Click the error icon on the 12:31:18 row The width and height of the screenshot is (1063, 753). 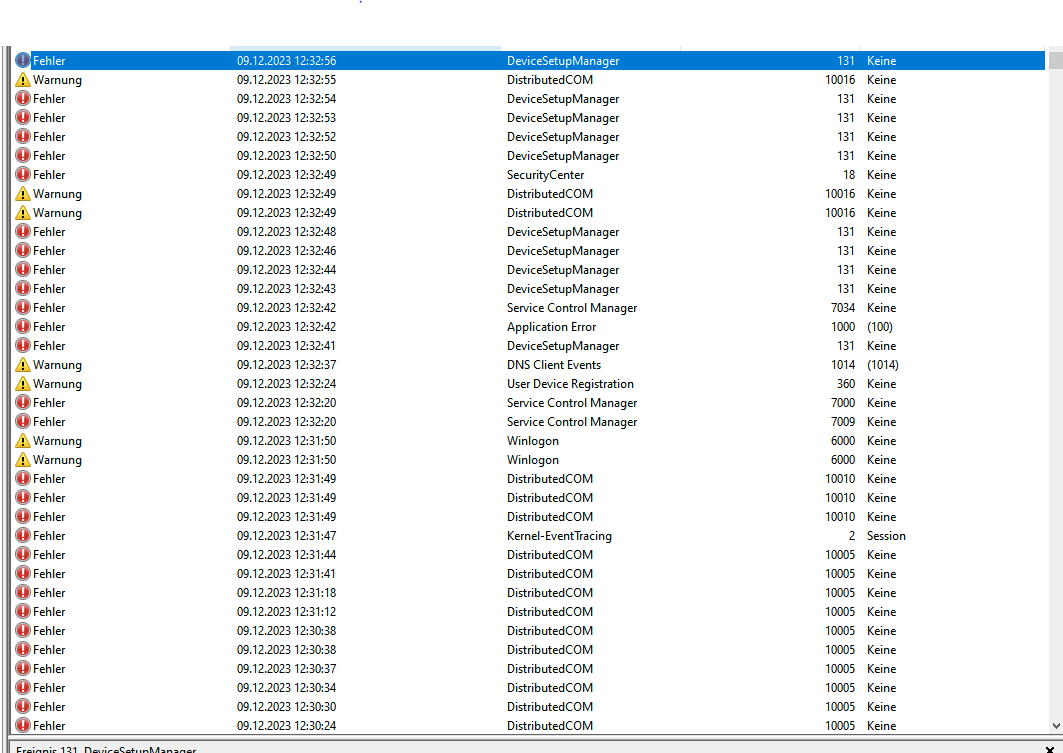point(22,592)
